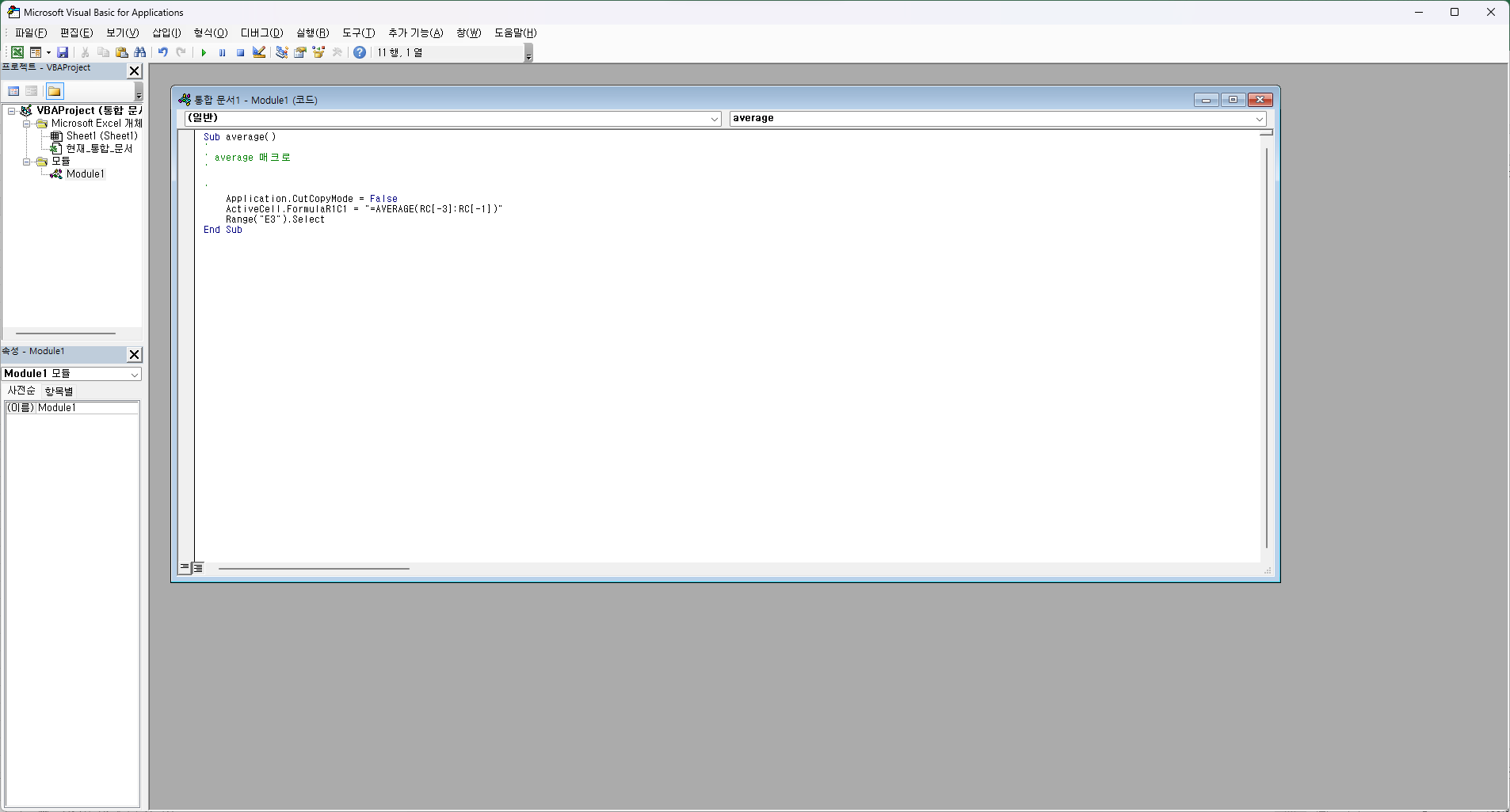Open the Object Browser icon
Viewport: 1510px width, 812px height.
coord(318,52)
